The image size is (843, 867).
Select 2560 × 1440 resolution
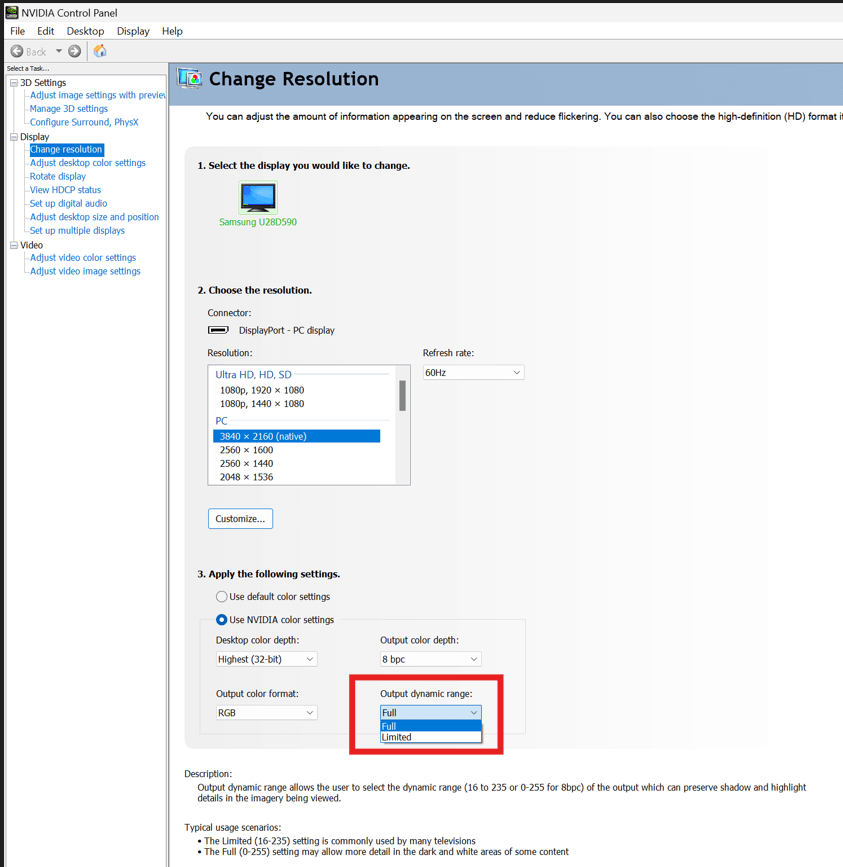click(247, 463)
